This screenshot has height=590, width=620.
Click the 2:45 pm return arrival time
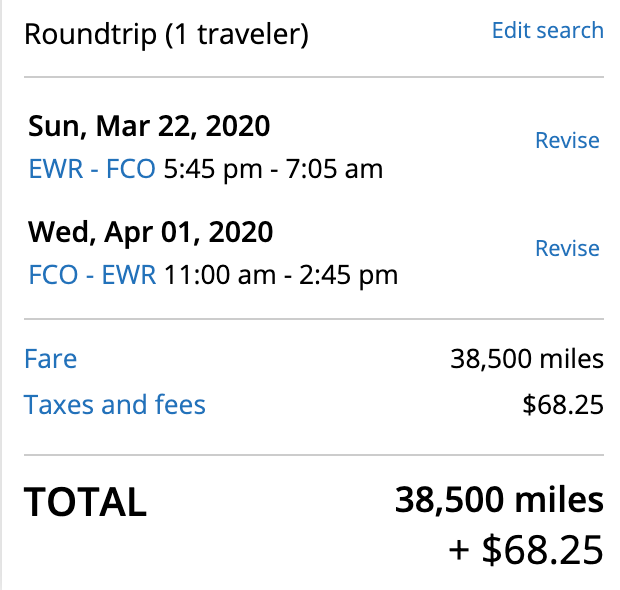tap(347, 274)
